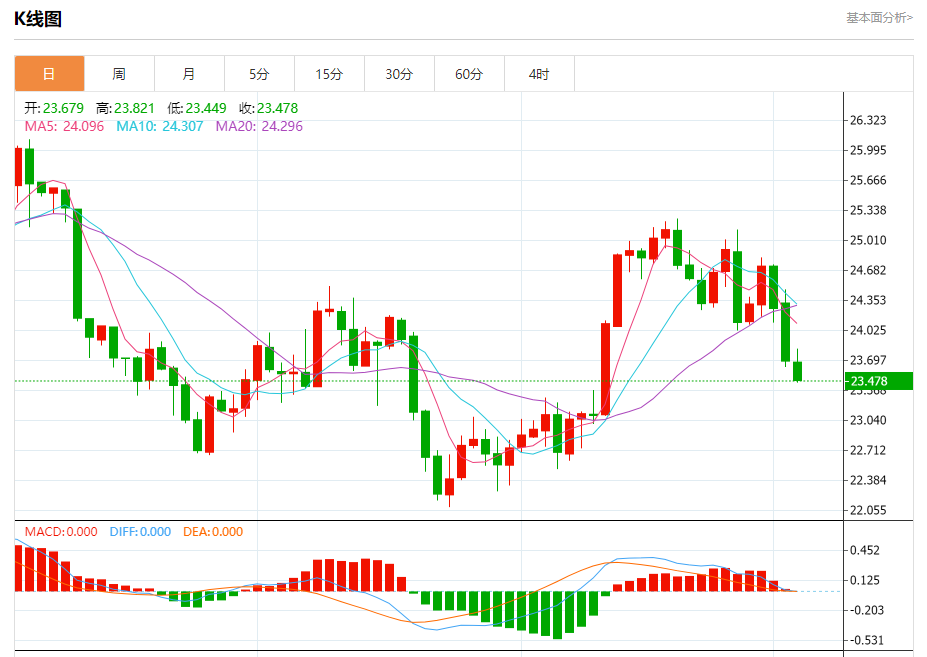Click the 23.040 price axis label
927x657 pixels.
(x=868, y=420)
